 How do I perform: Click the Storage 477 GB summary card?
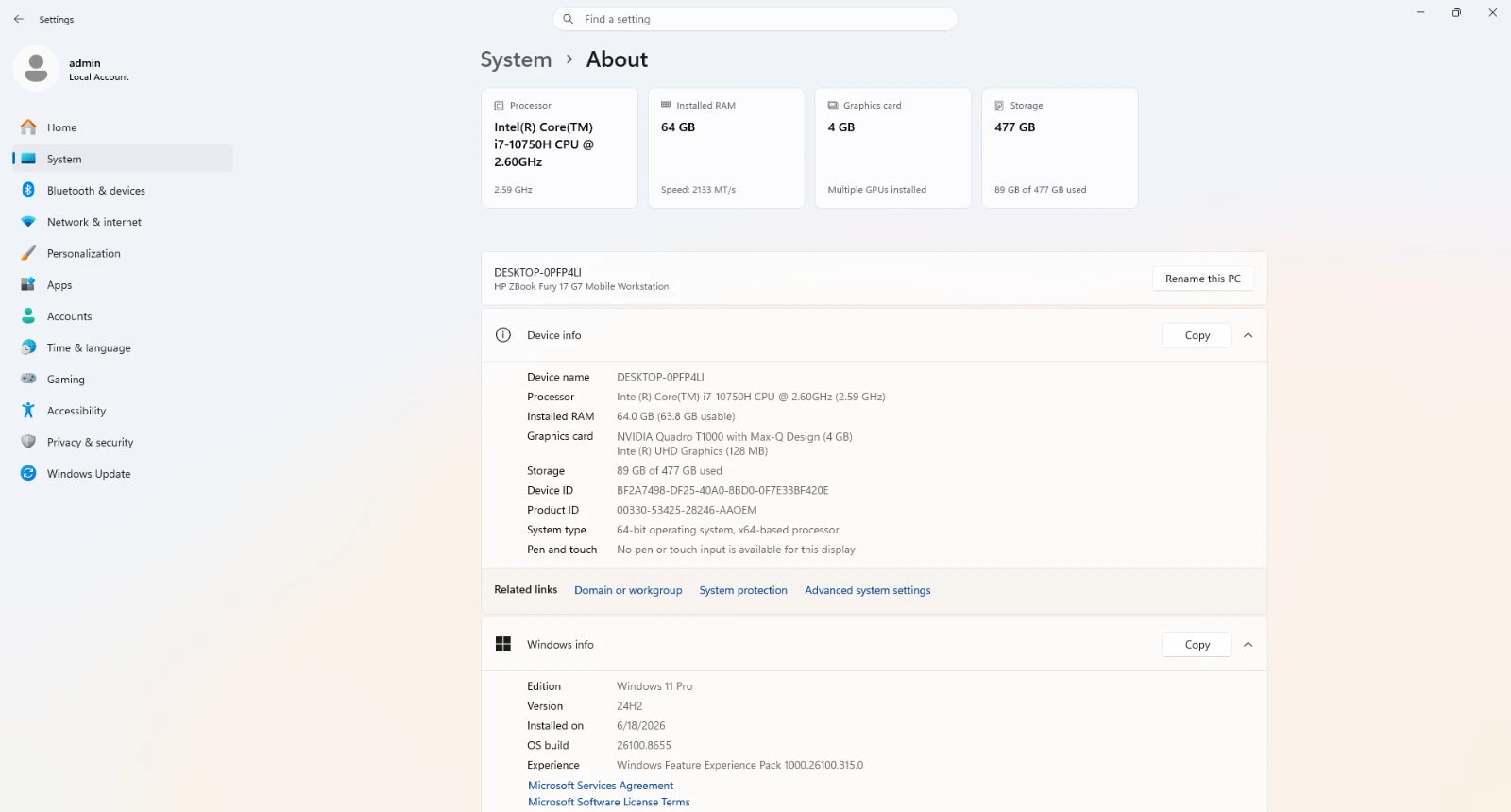tap(1060, 147)
